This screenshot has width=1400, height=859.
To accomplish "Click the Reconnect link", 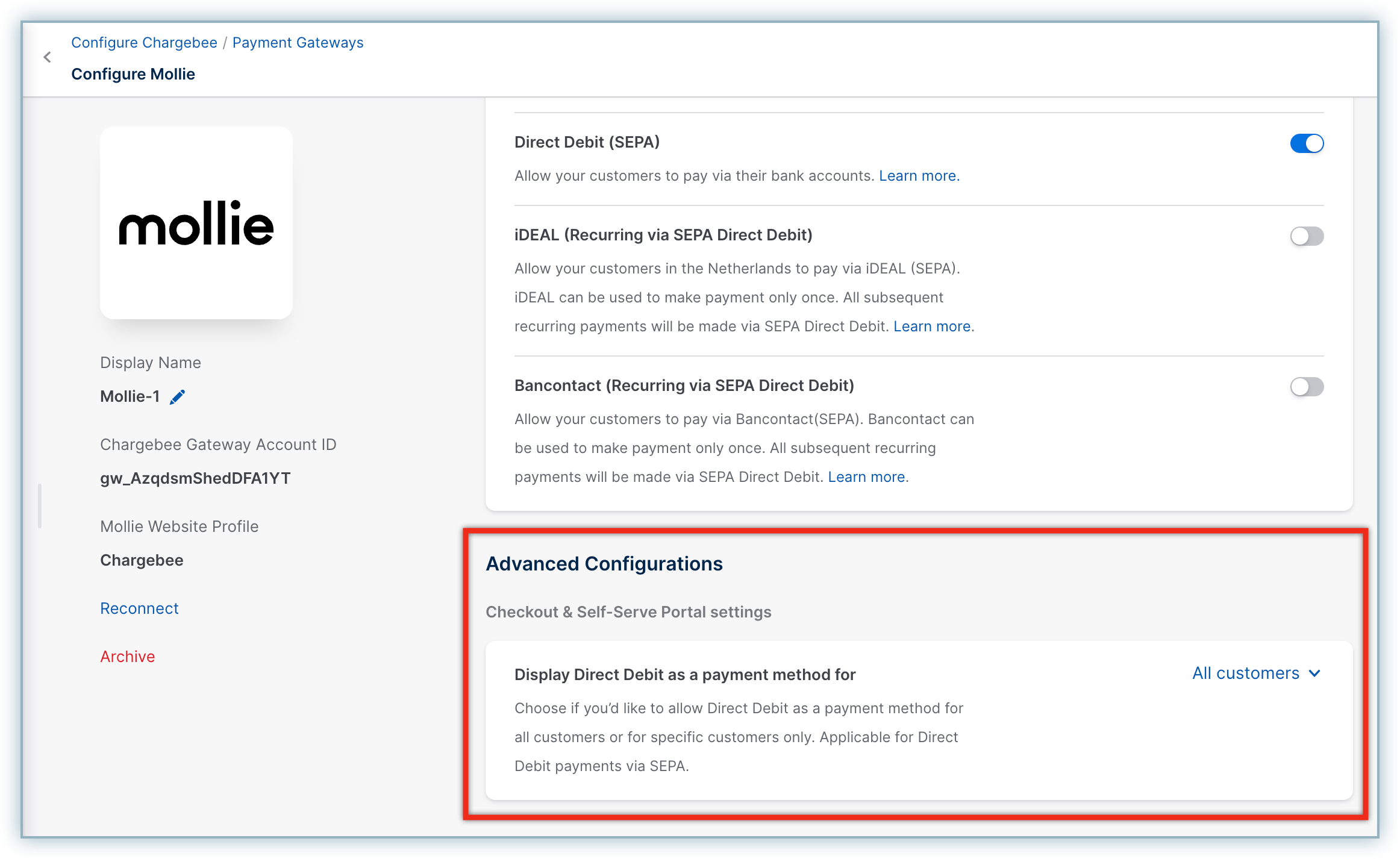I will (139, 608).
